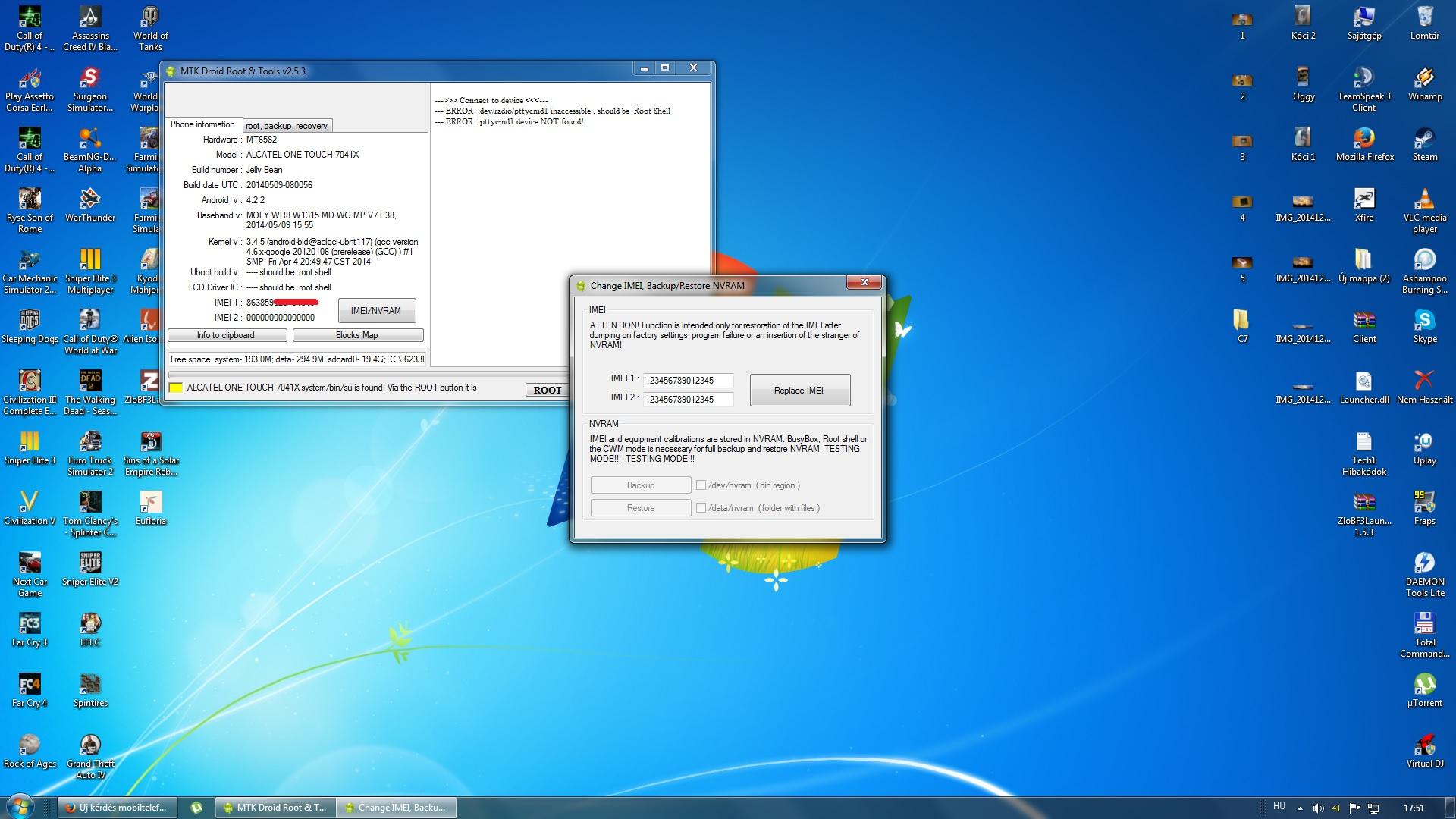Launch VLC media player shortcut
The height and width of the screenshot is (819, 1456).
[1424, 199]
